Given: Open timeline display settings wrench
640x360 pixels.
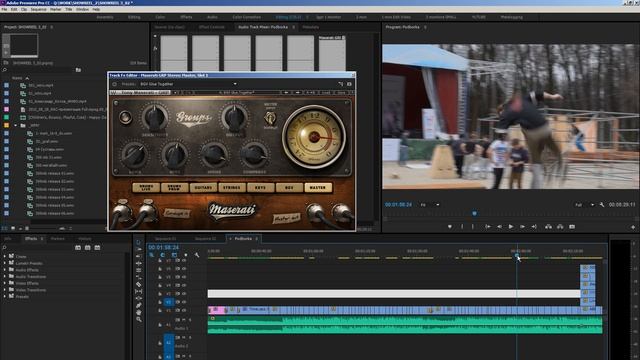Looking at the screenshot, I should (197, 255).
